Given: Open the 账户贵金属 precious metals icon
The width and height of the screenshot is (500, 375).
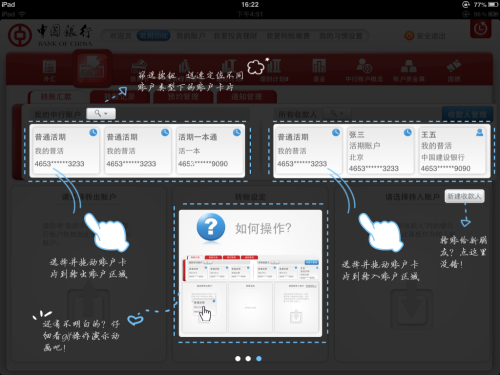Looking at the screenshot, I should click(x=408, y=70).
